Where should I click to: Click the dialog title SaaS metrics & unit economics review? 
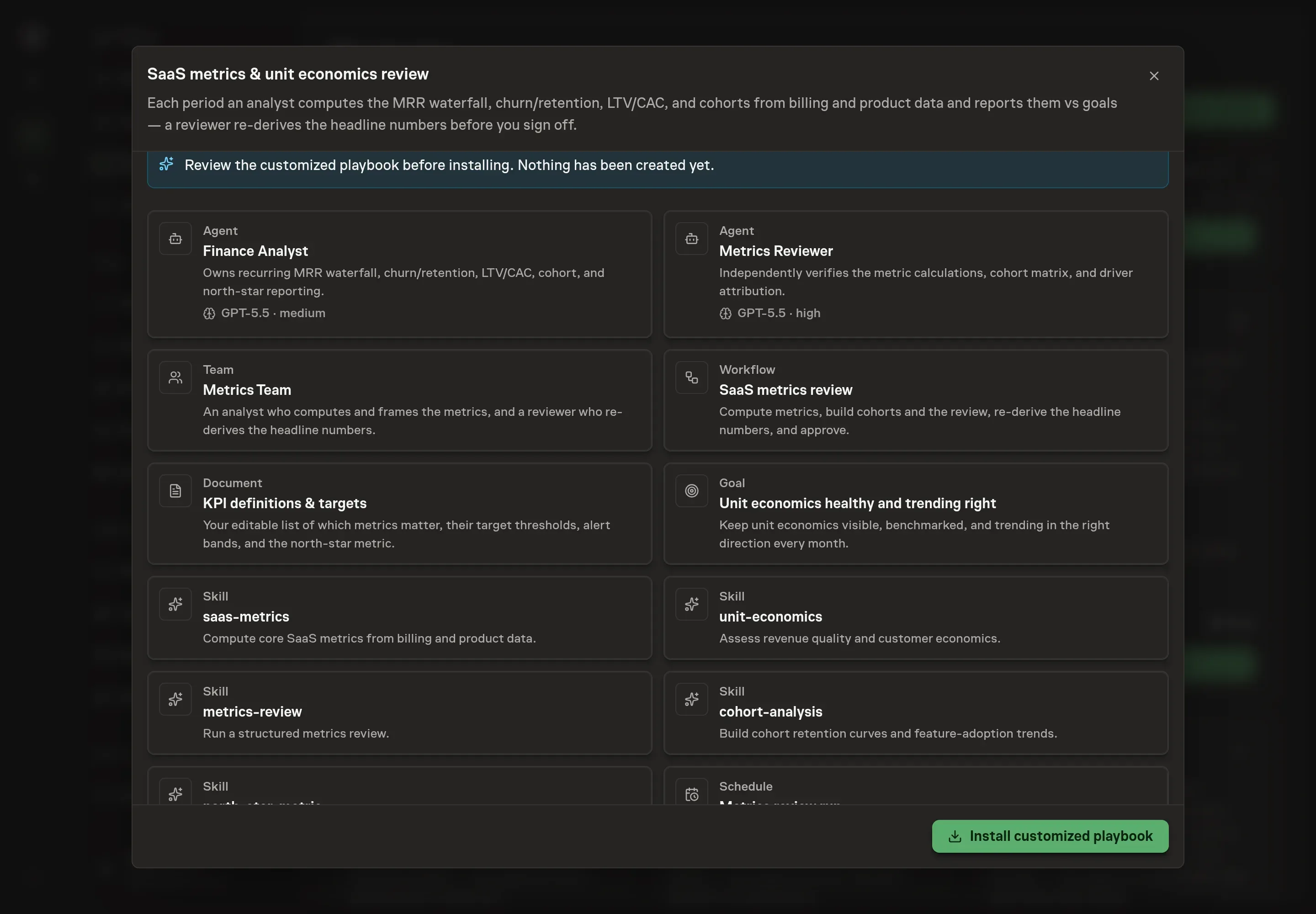tap(287, 74)
